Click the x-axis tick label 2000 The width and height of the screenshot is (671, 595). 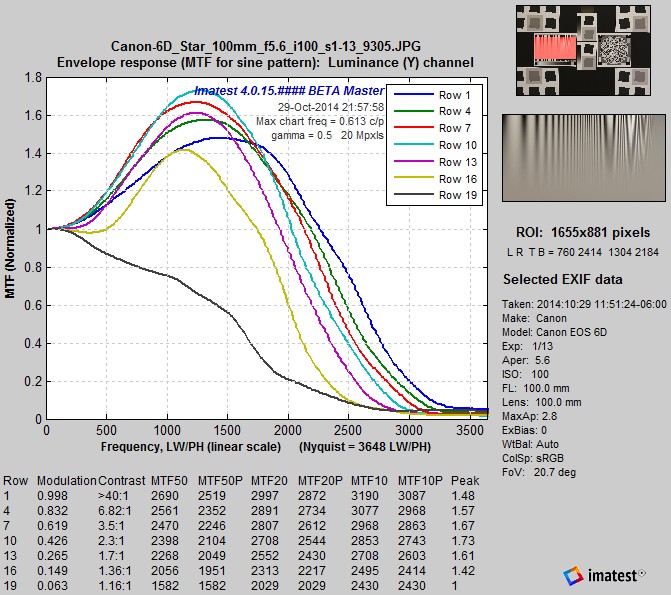(288, 430)
